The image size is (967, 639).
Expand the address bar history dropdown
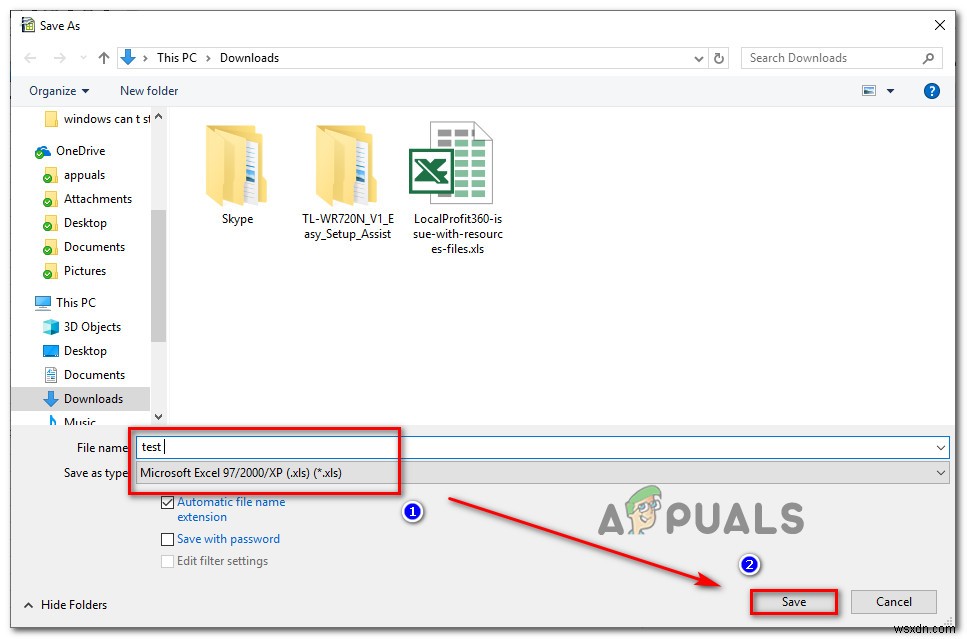[698, 59]
